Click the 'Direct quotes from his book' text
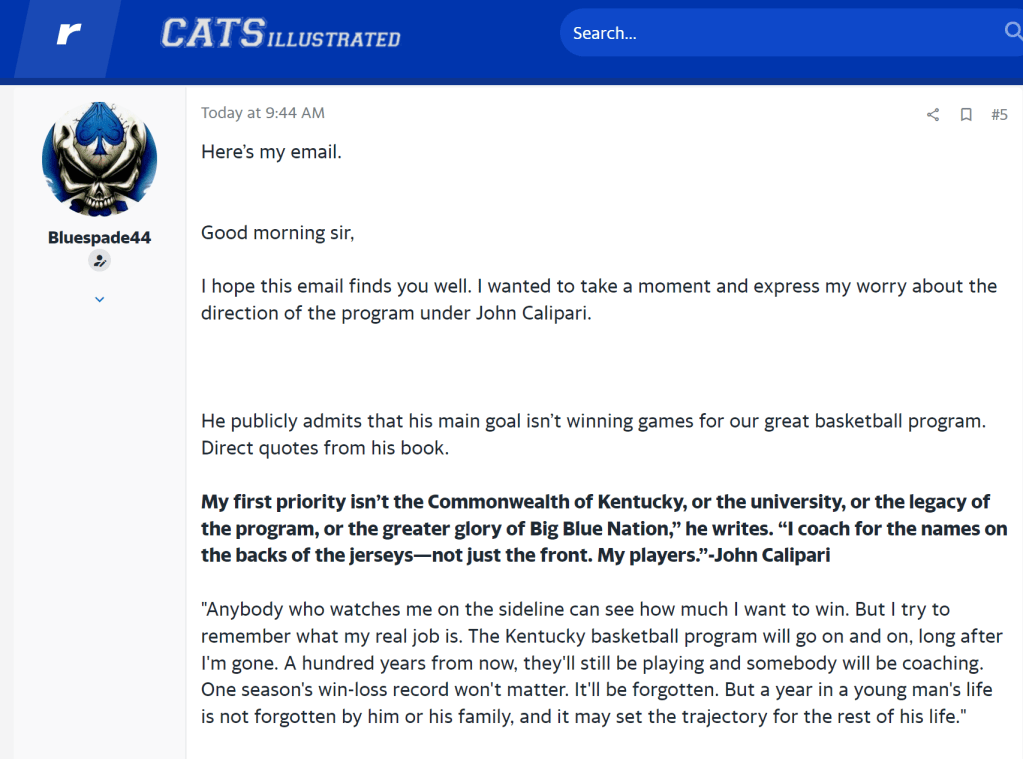The height and width of the screenshot is (759, 1023). coord(325,448)
